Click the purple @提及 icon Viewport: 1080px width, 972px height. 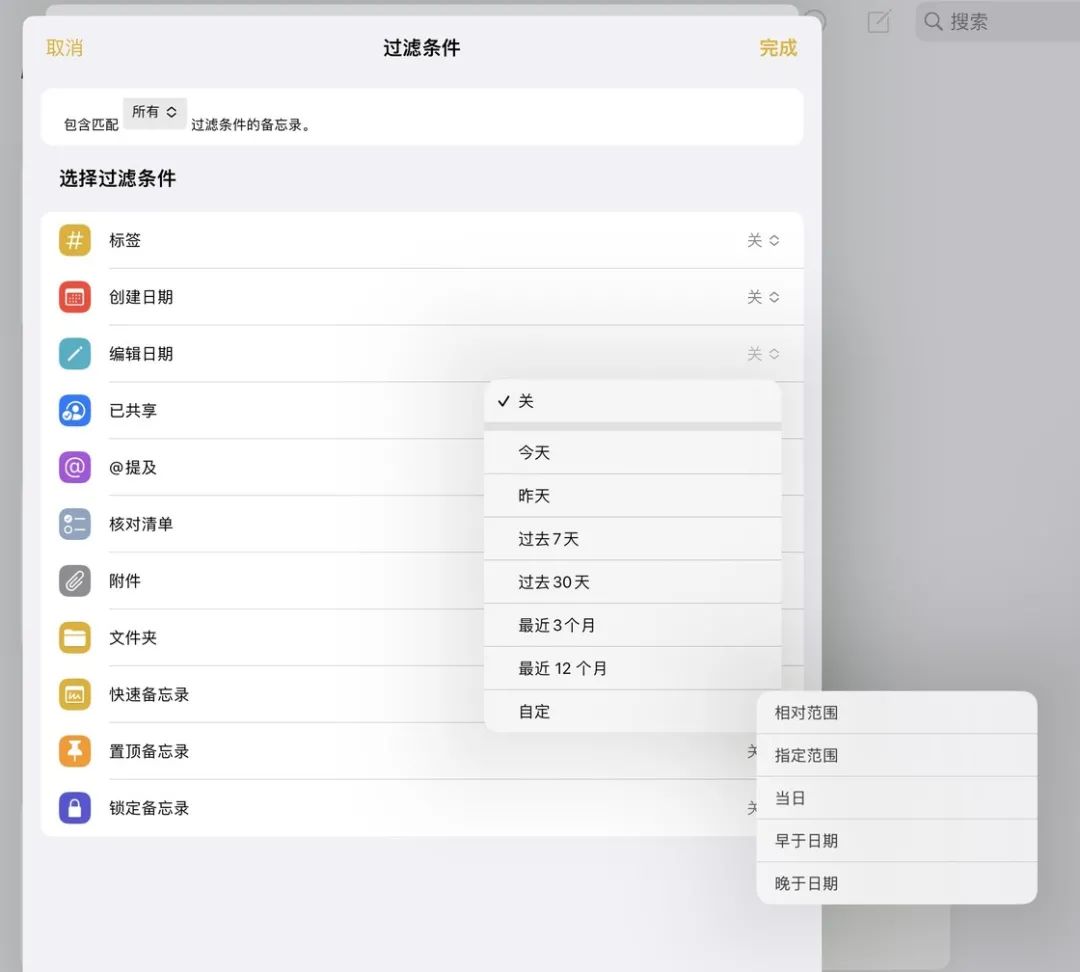[x=74, y=467]
